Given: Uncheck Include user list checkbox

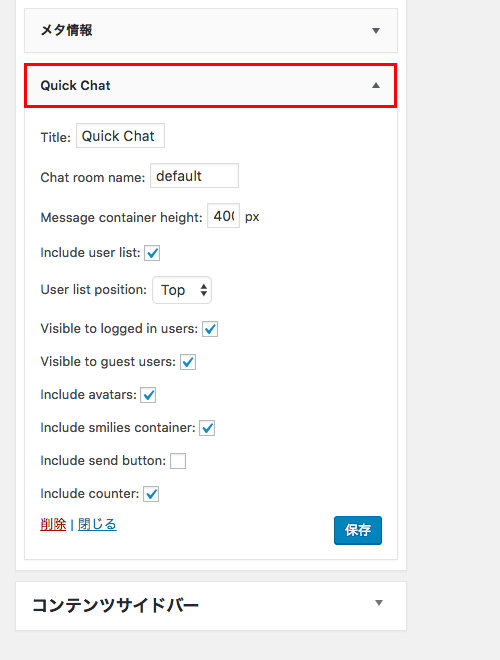Looking at the screenshot, I should (x=152, y=253).
